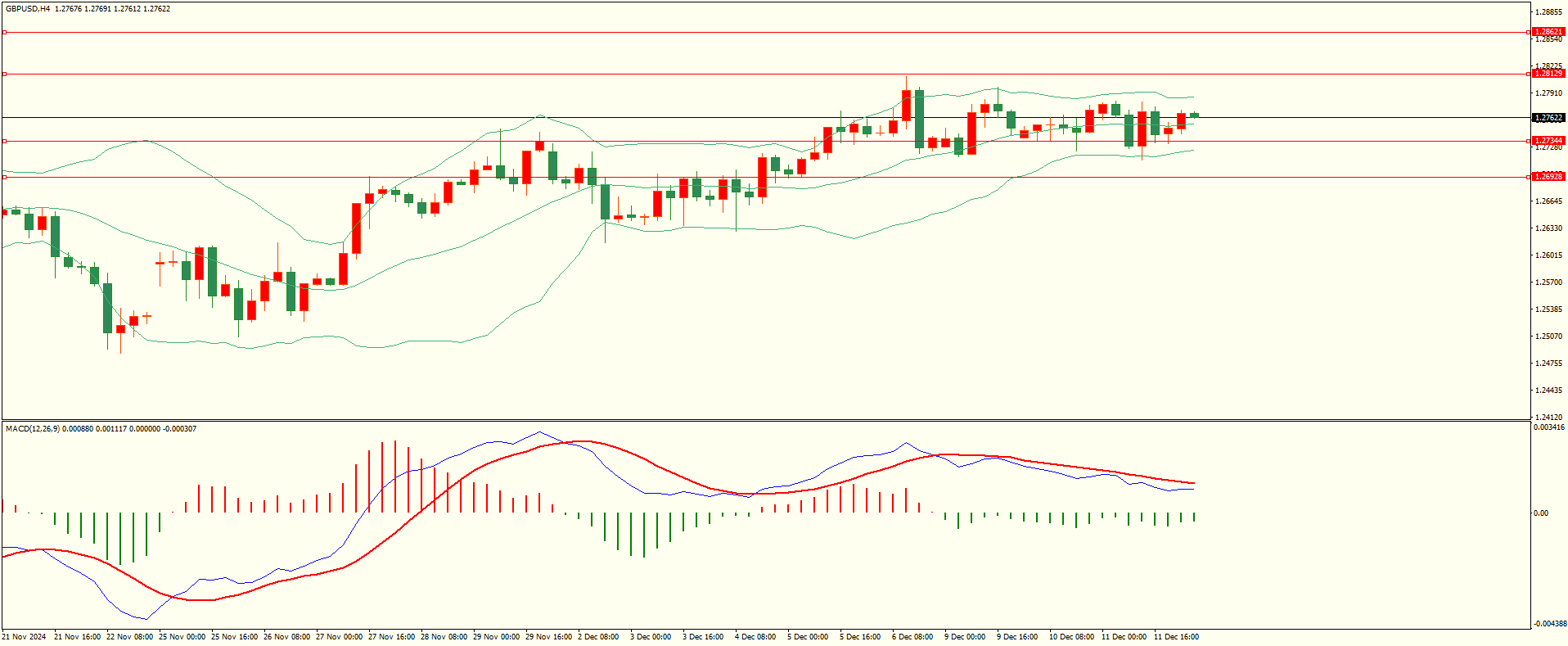Click the -0.004388 MACD scale value
Image resolution: width=1568 pixels, height=646 pixels.
point(1549,624)
